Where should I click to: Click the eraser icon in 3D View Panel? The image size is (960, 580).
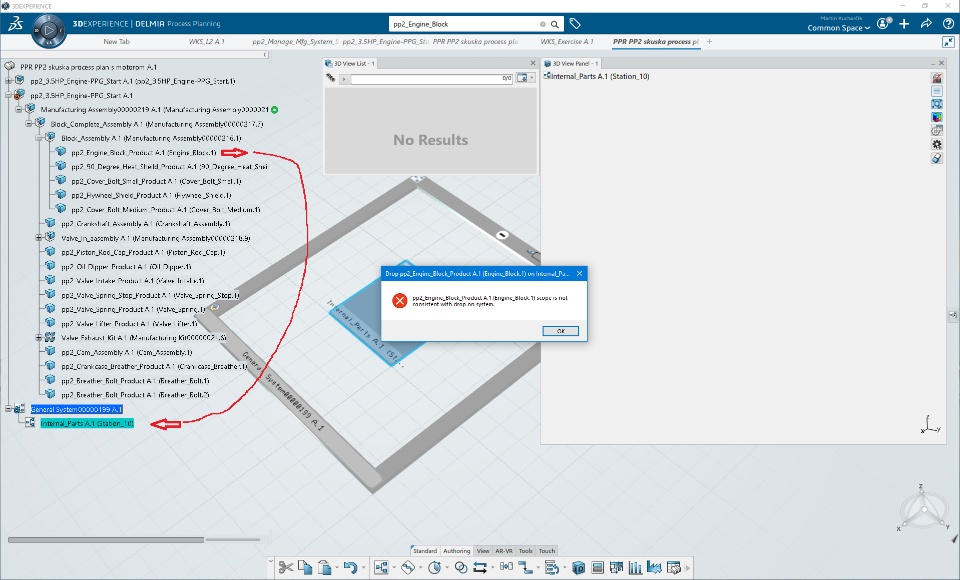click(937, 158)
